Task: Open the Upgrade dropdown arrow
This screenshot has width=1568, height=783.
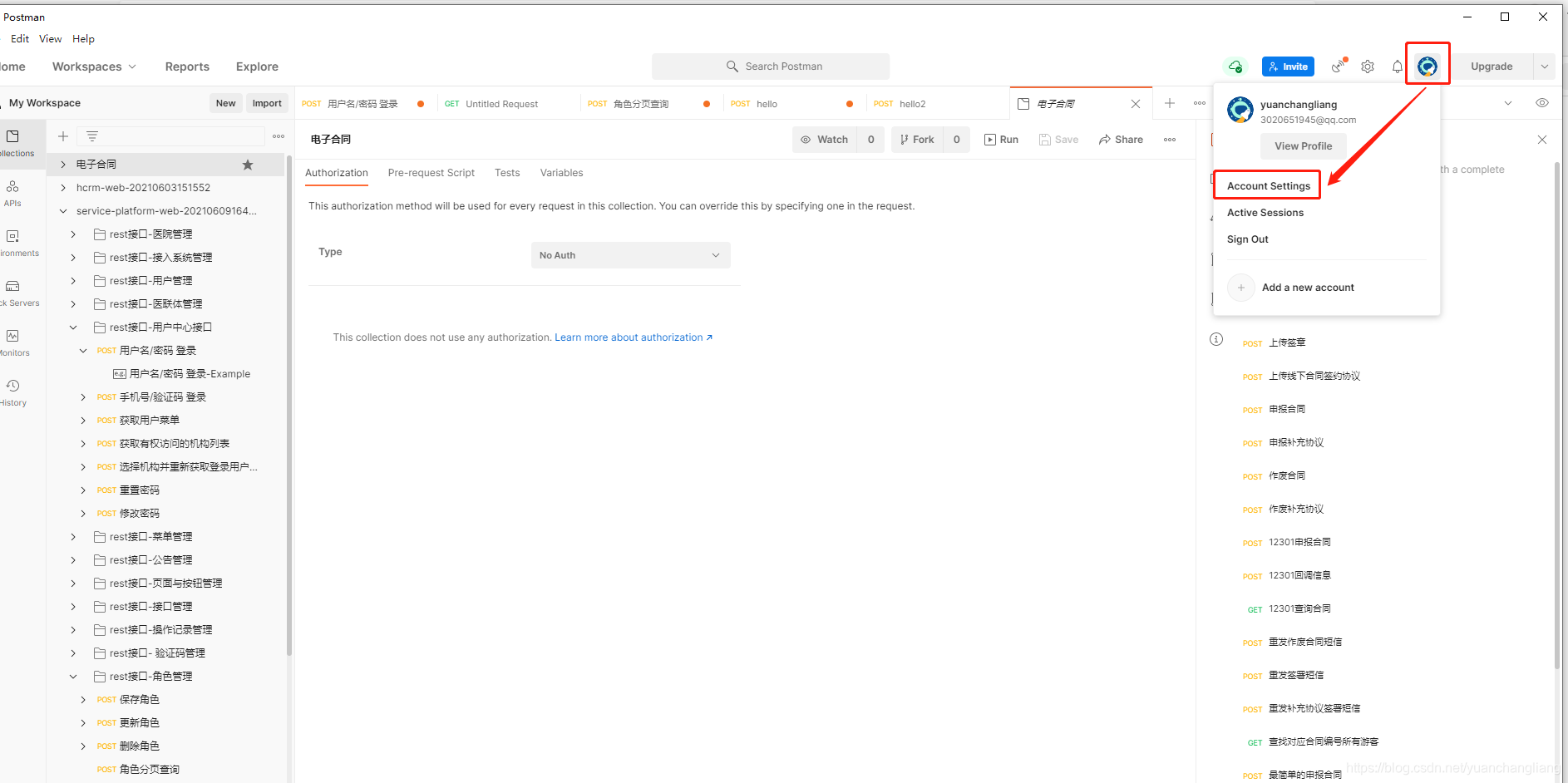Action: [1545, 66]
